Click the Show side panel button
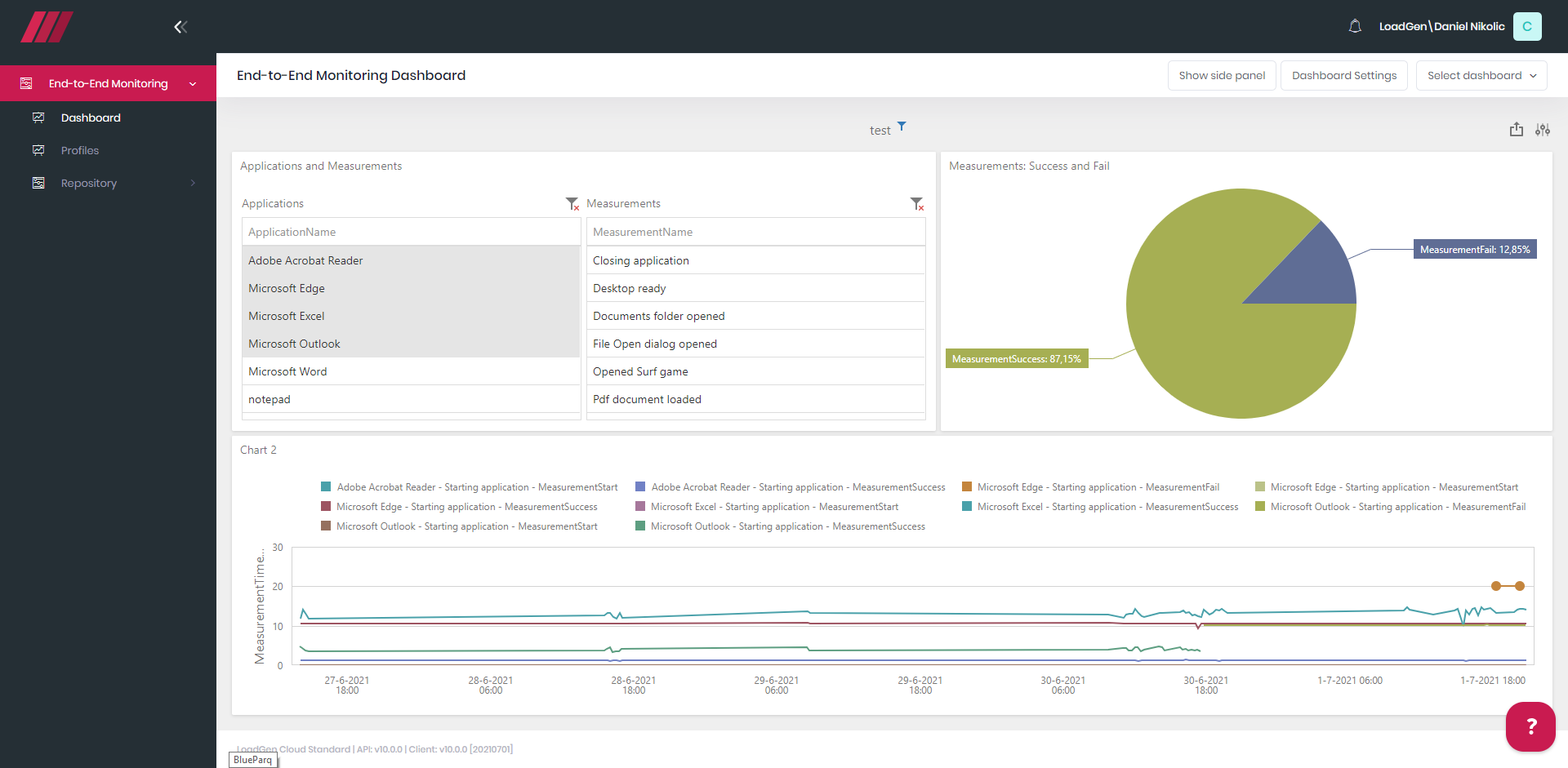This screenshot has height=768, width=1568. pyautogui.click(x=1221, y=76)
